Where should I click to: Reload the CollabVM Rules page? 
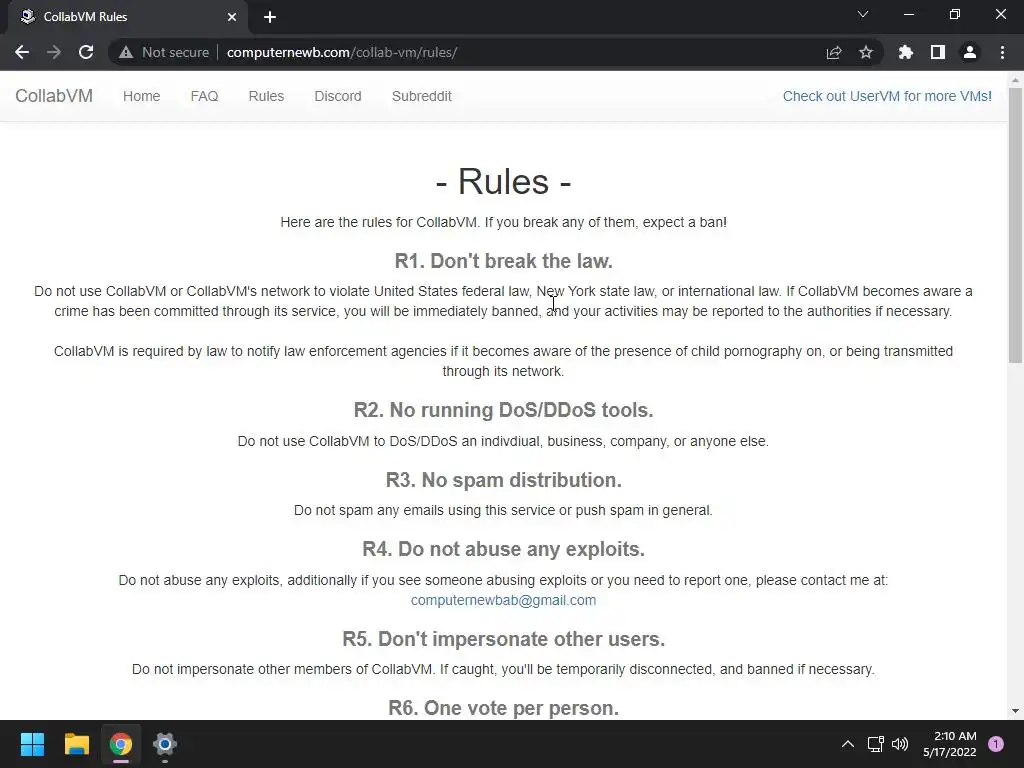point(86,52)
